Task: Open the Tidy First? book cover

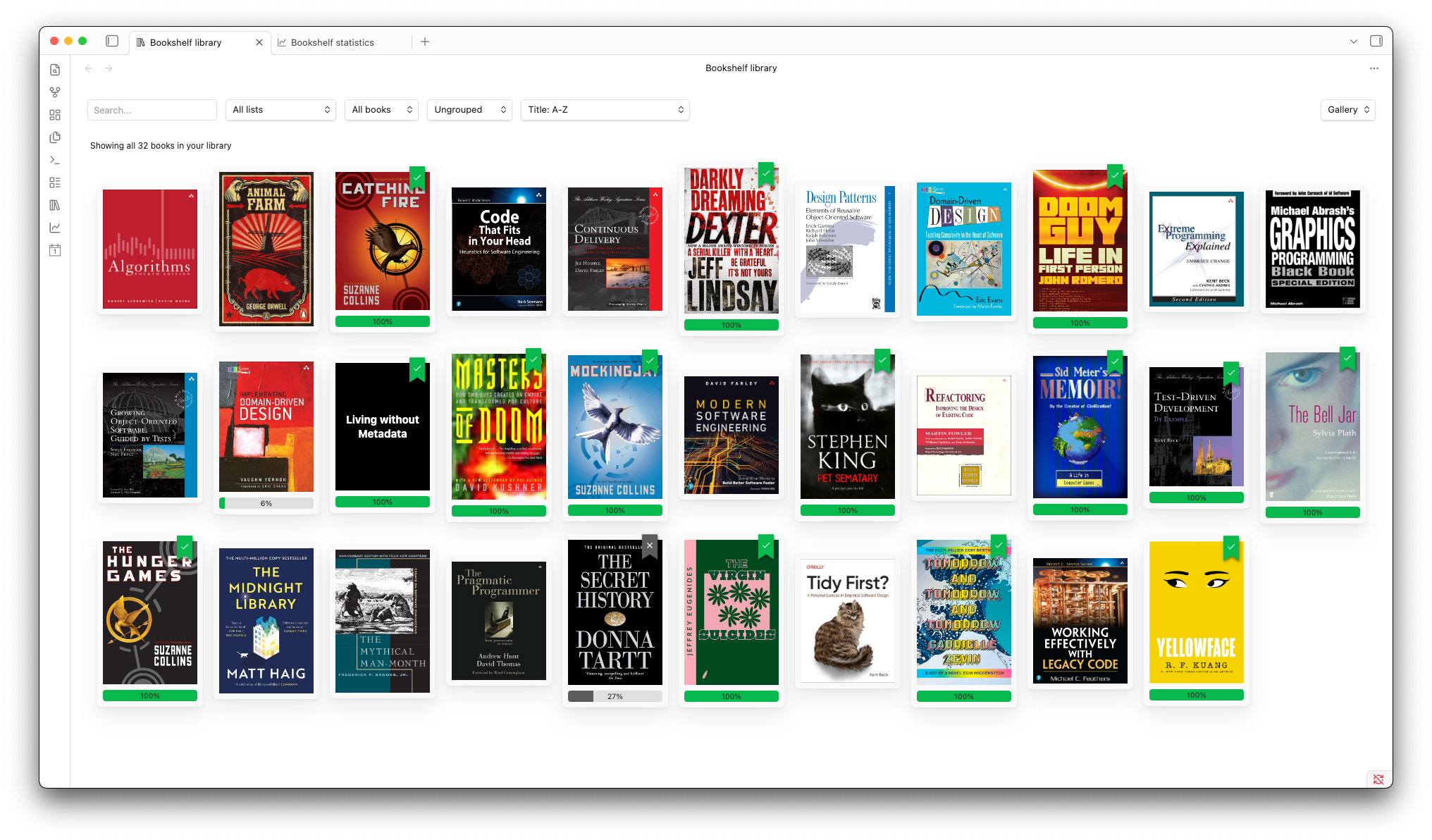Action: [848, 621]
